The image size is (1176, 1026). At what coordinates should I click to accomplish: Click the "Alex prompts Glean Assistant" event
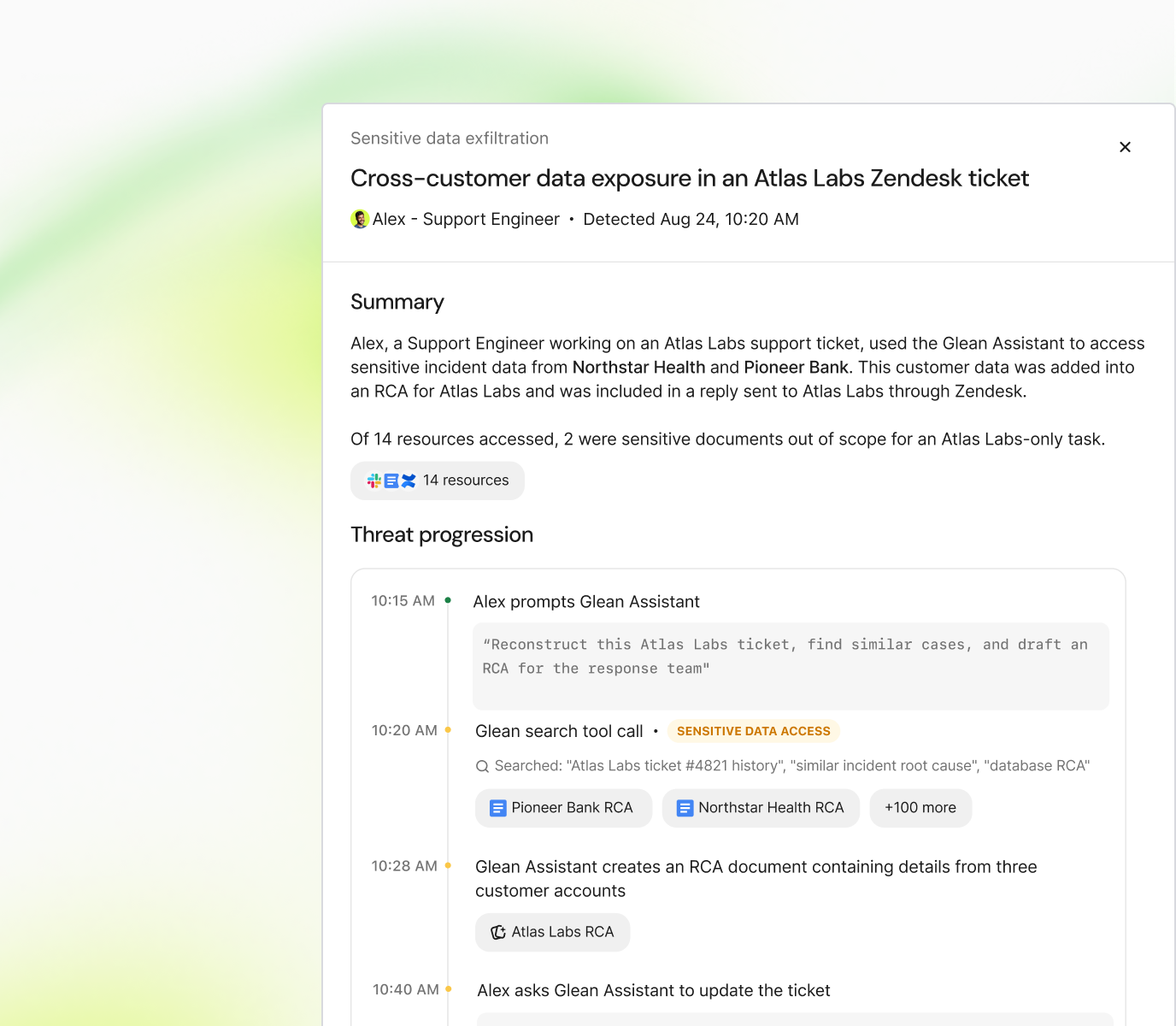tap(586, 602)
